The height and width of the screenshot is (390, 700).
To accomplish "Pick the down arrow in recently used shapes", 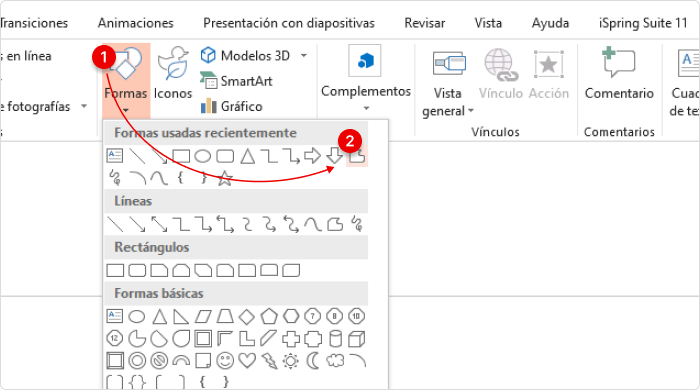I will (334, 156).
